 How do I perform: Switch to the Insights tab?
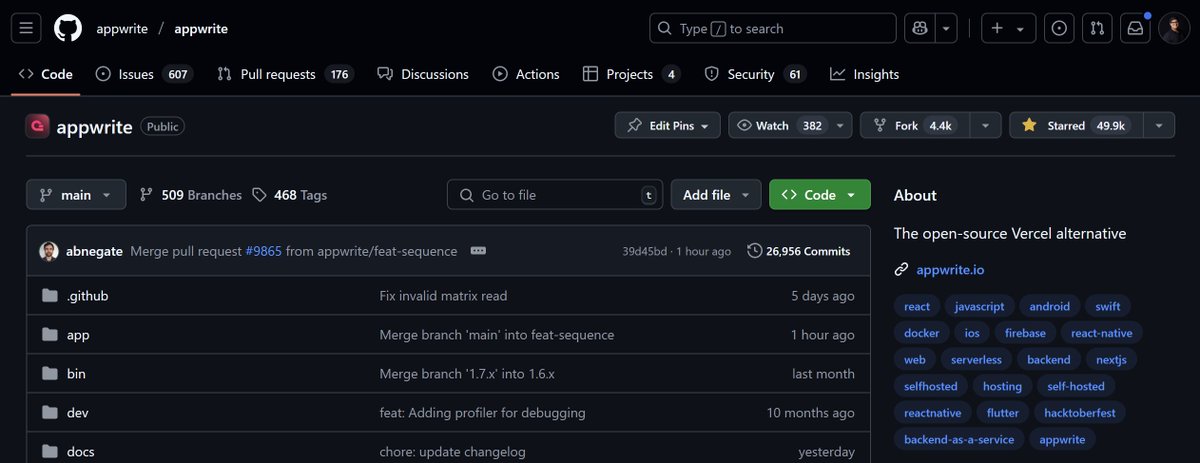click(865, 74)
